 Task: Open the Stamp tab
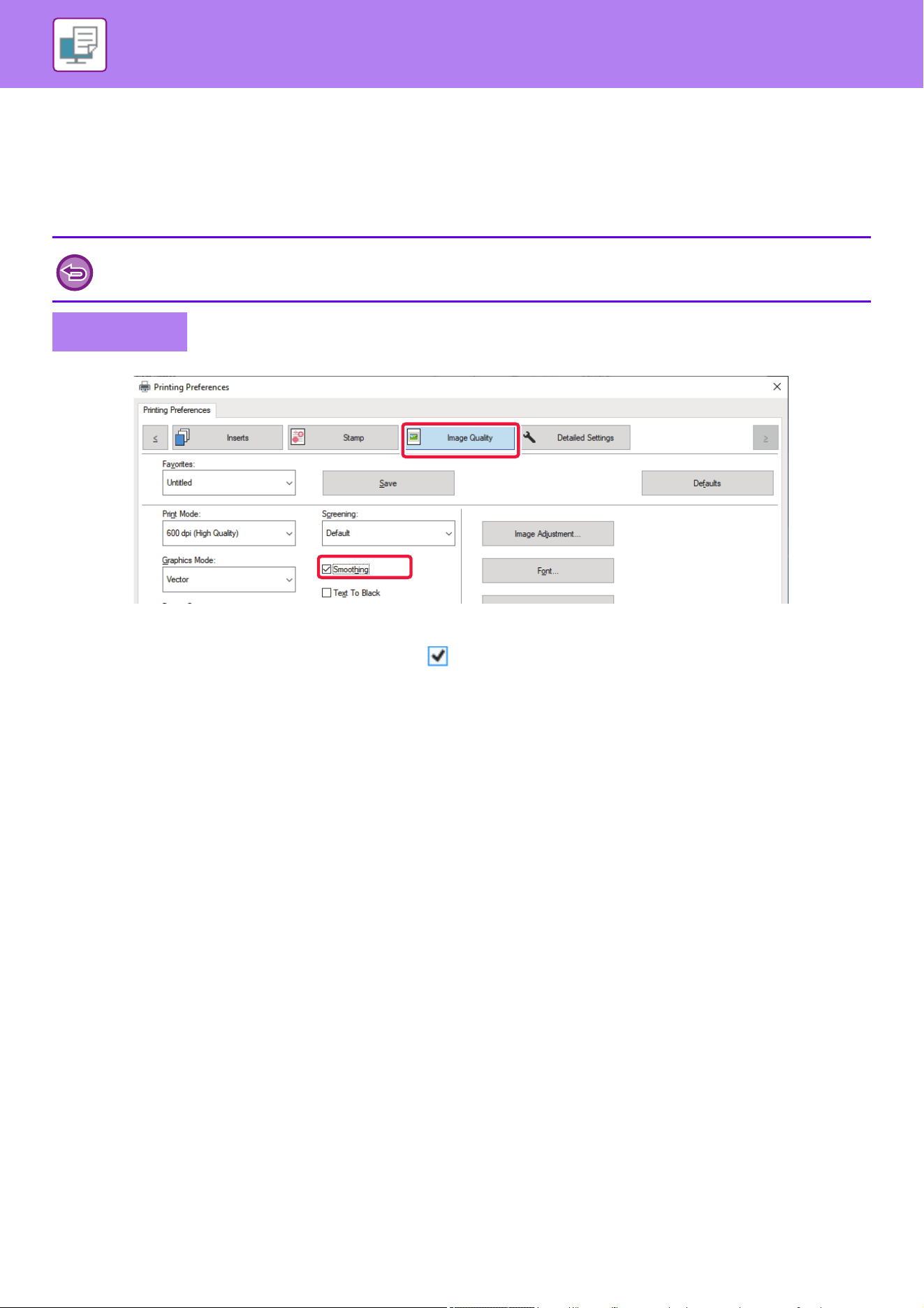point(343,437)
